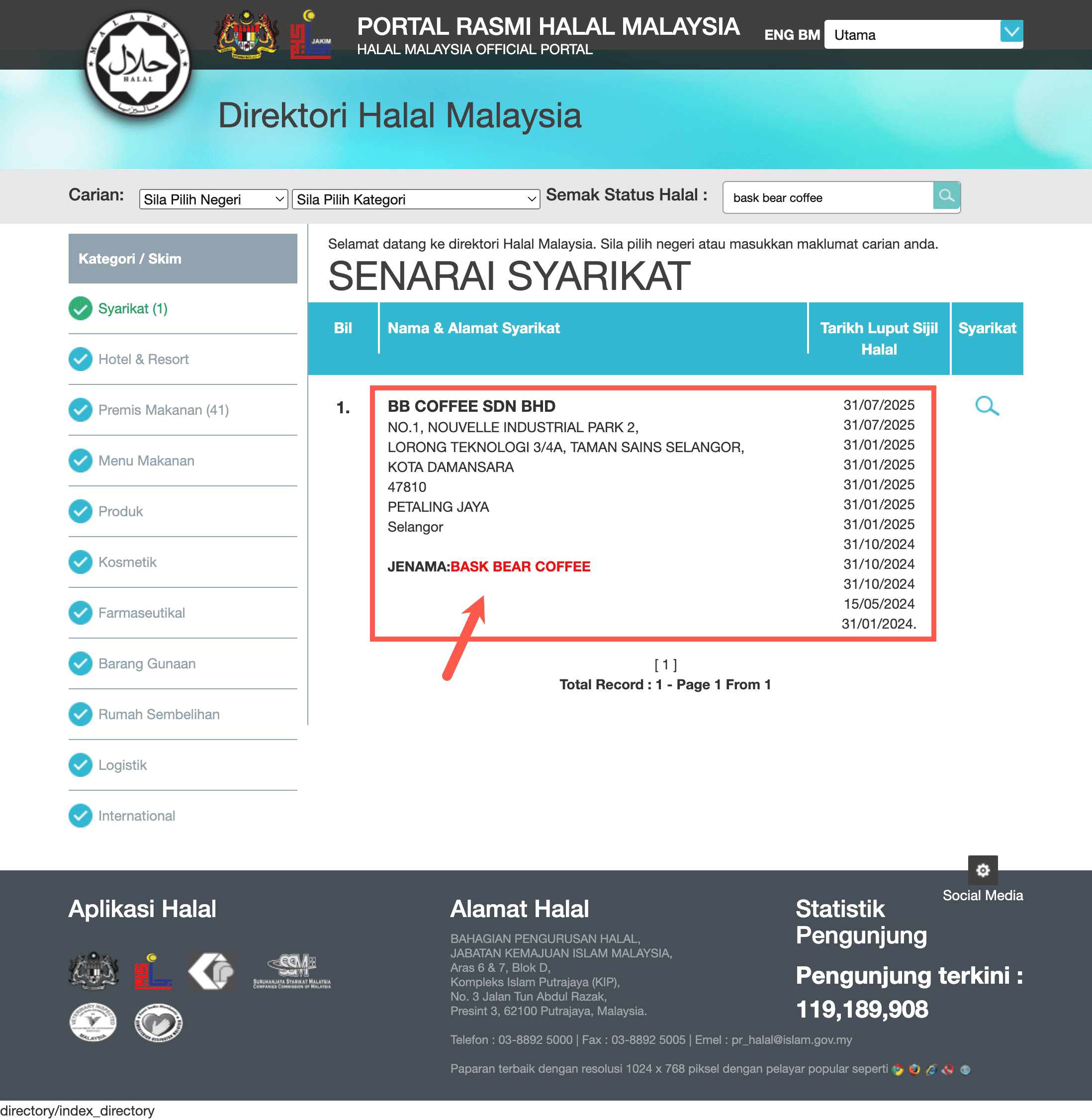Click the pr_halal@islam.gov.my email text

click(792, 1040)
